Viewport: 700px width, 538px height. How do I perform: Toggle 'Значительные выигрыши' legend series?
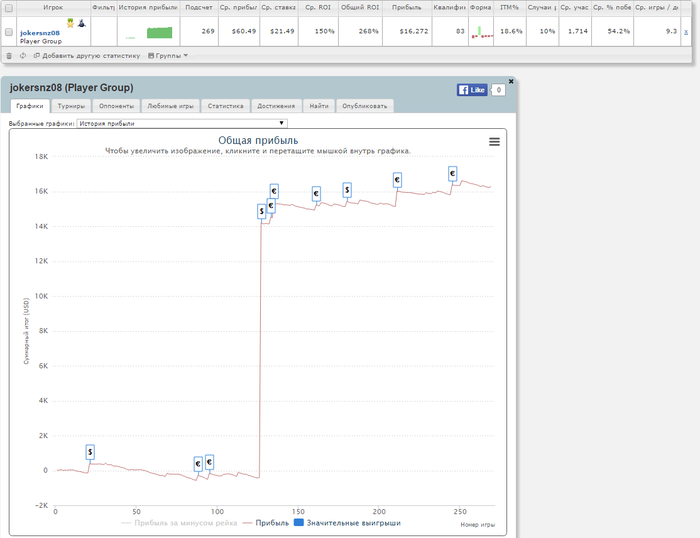click(x=347, y=523)
